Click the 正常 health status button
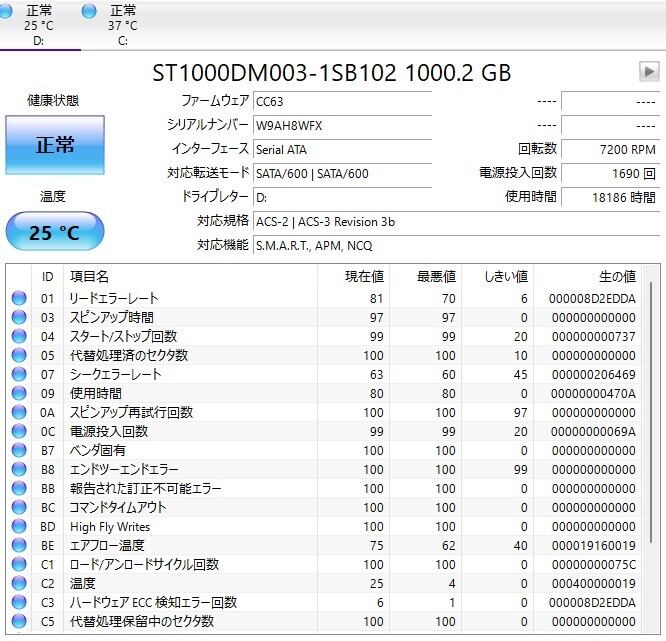The width and height of the screenshot is (666, 641). click(54, 145)
